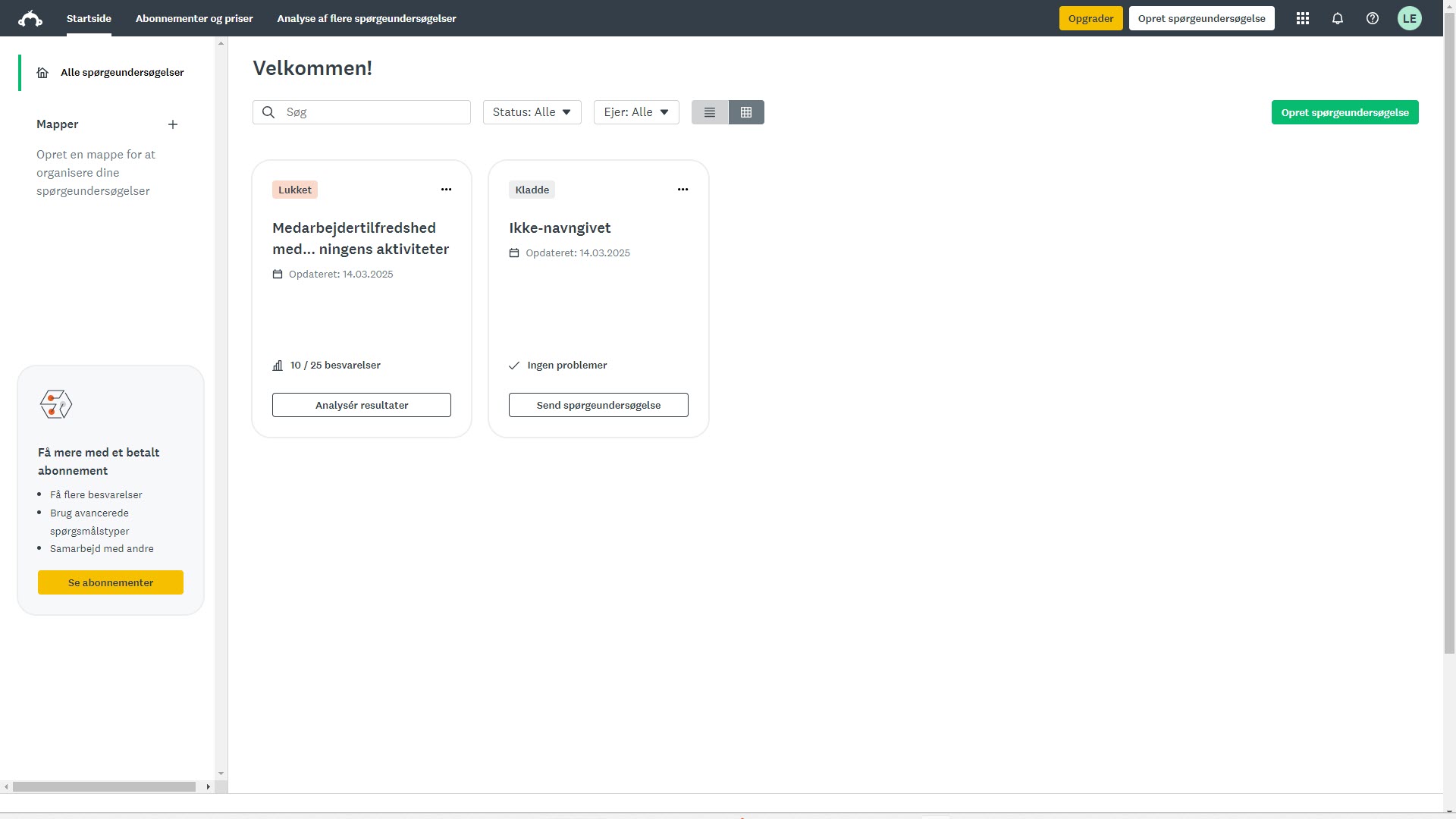Open Analyse af flere spørgeundersøgelser tab
This screenshot has height=819, width=1456.
[x=366, y=19]
